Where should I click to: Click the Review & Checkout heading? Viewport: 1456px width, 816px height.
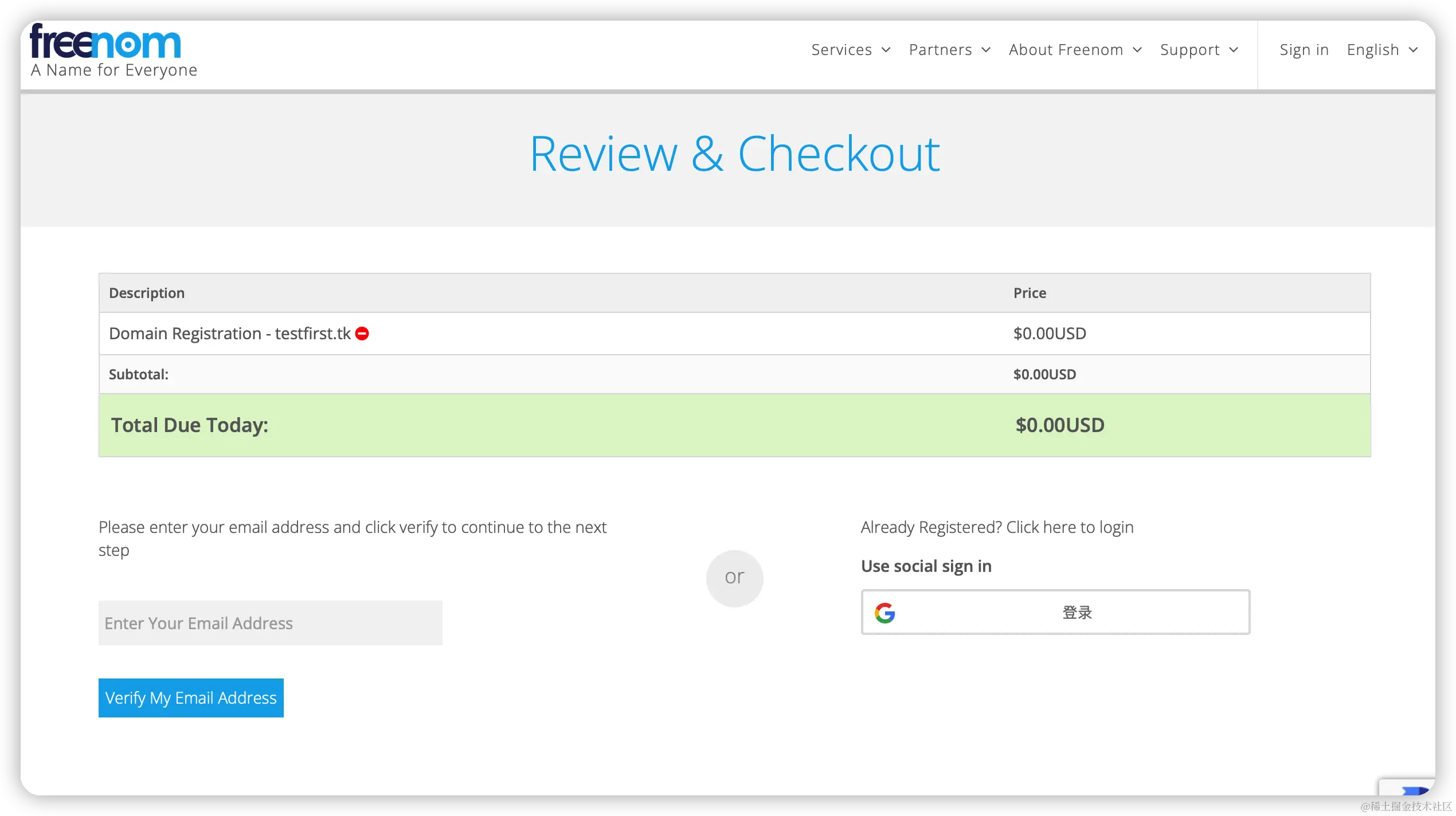point(734,154)
